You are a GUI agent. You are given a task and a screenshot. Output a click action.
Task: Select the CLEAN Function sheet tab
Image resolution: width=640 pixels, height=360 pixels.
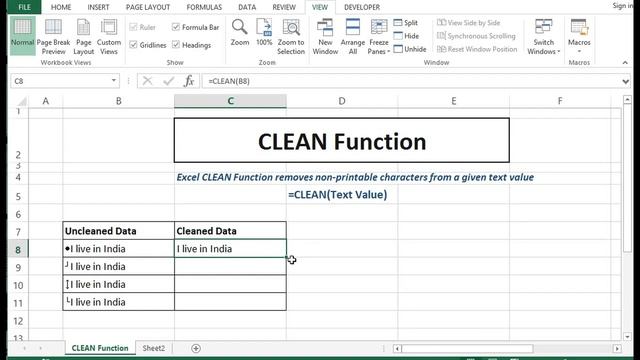(x=100, y=348)
